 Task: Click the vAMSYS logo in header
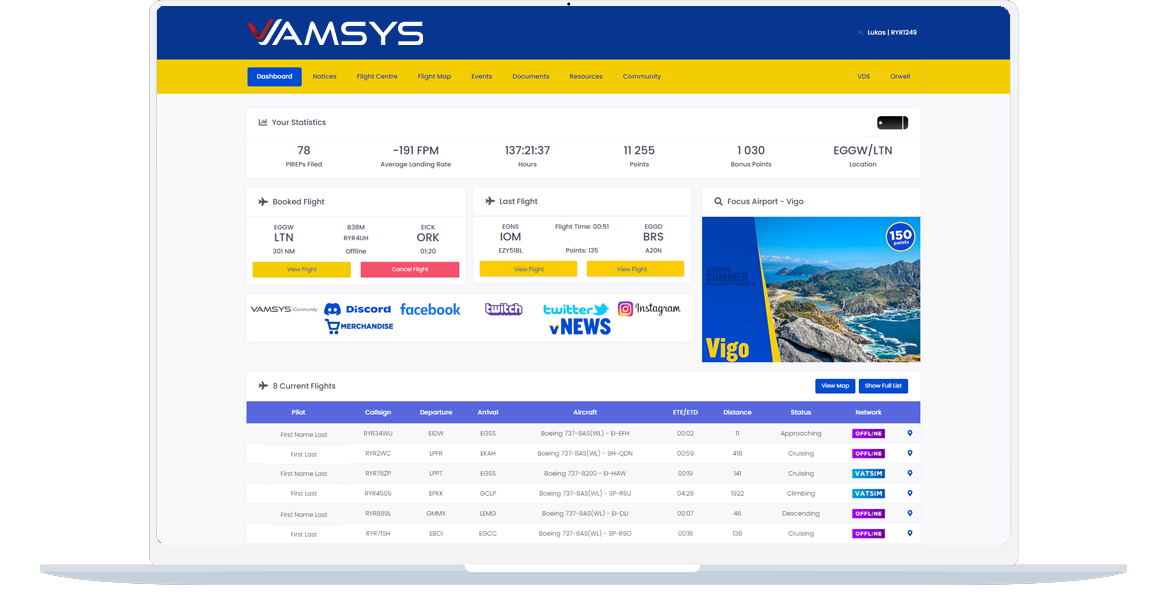pos(335,33)
